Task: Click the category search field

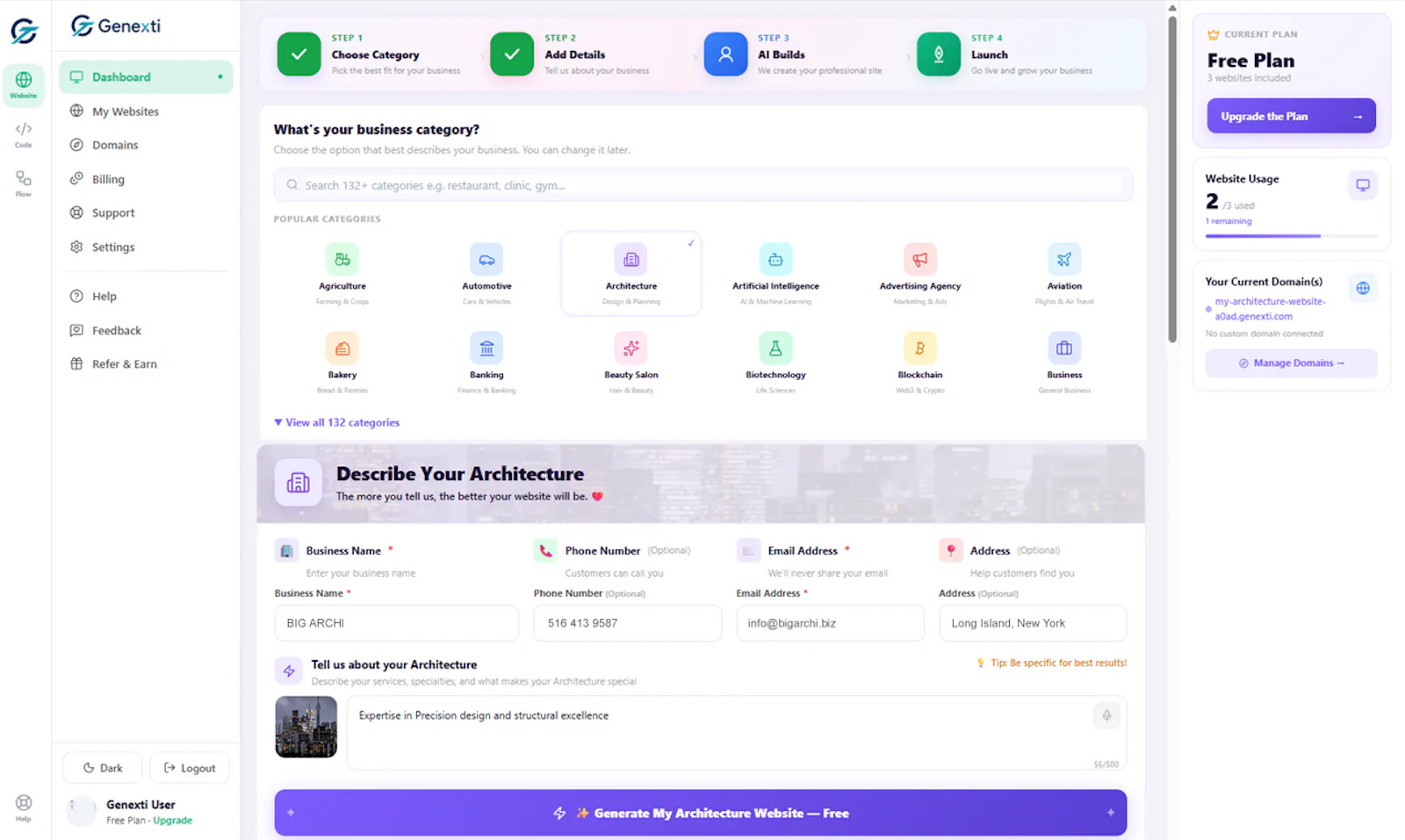Action: [x=703, y=185]
